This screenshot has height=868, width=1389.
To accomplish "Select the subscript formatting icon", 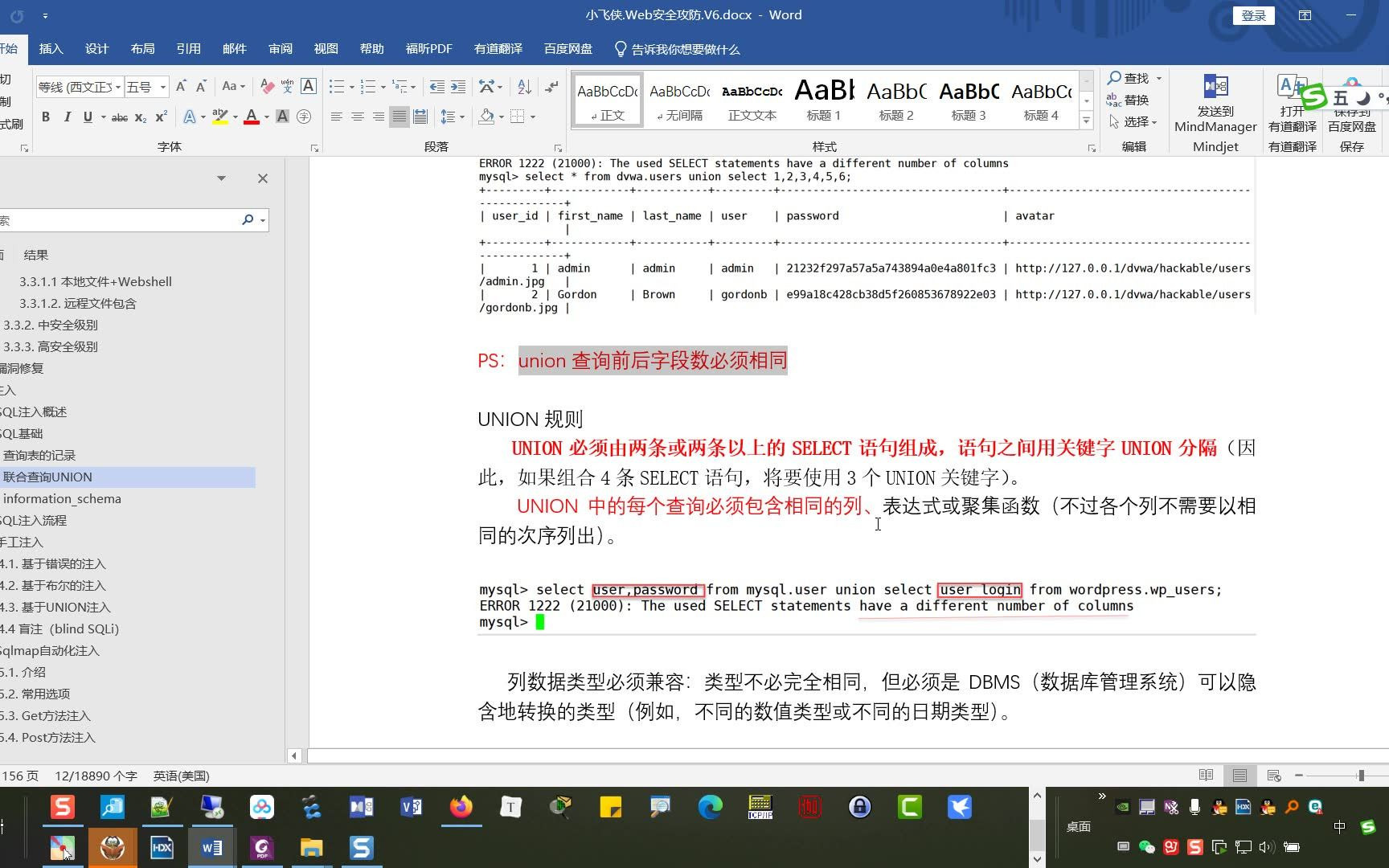I will click(139, 117).
